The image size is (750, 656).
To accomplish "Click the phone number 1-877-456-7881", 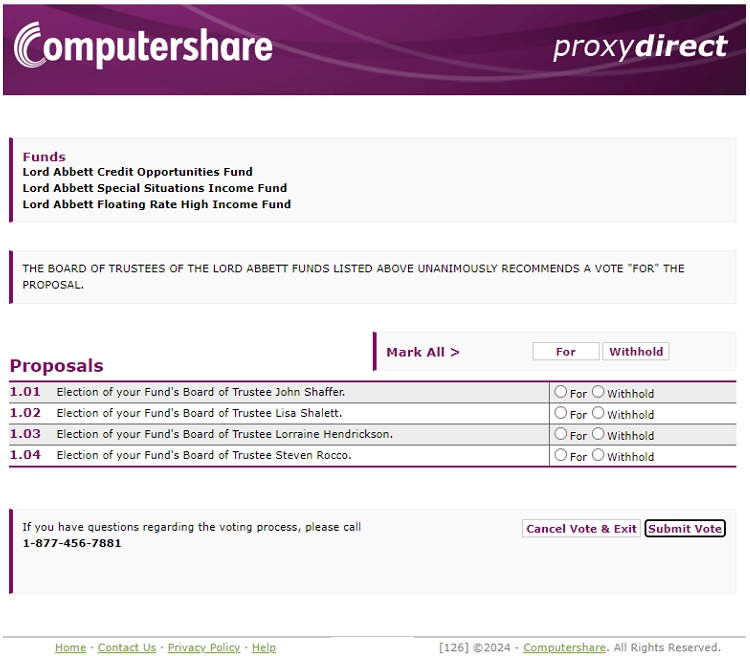I will pyautogui.click(x=72, y=543).
